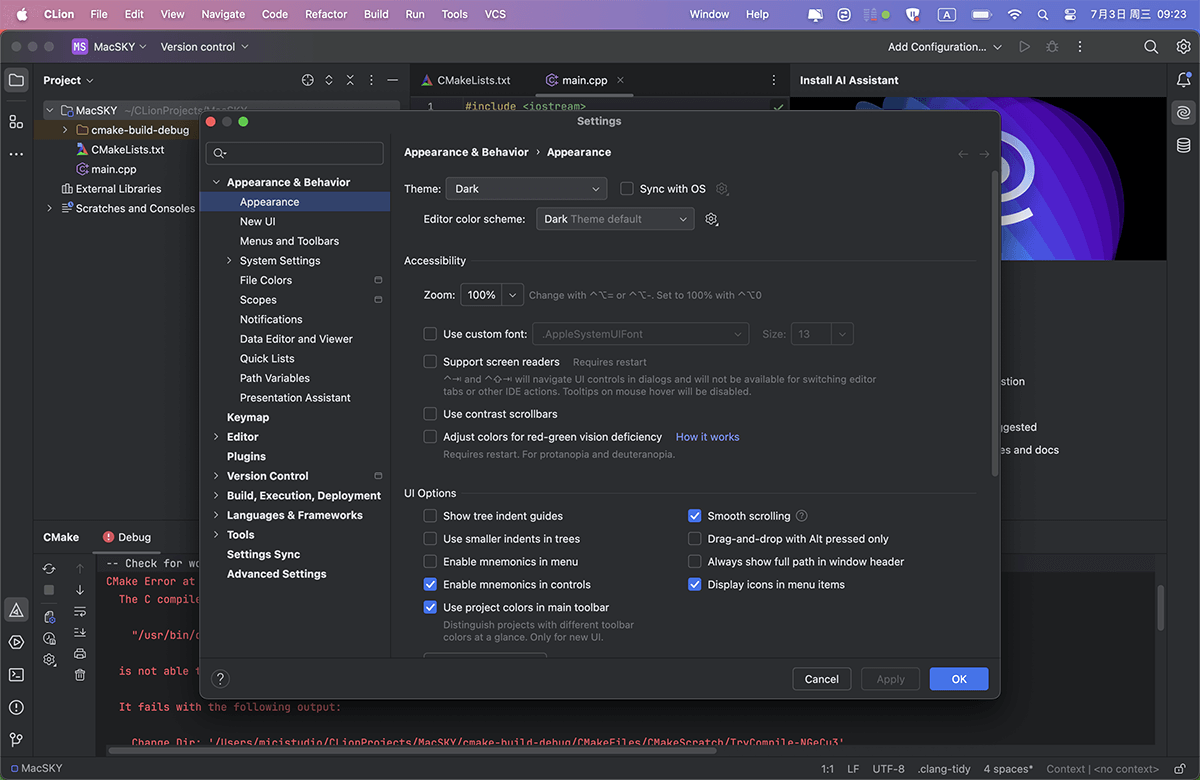Click the OK button

click(x=959, y=679)
